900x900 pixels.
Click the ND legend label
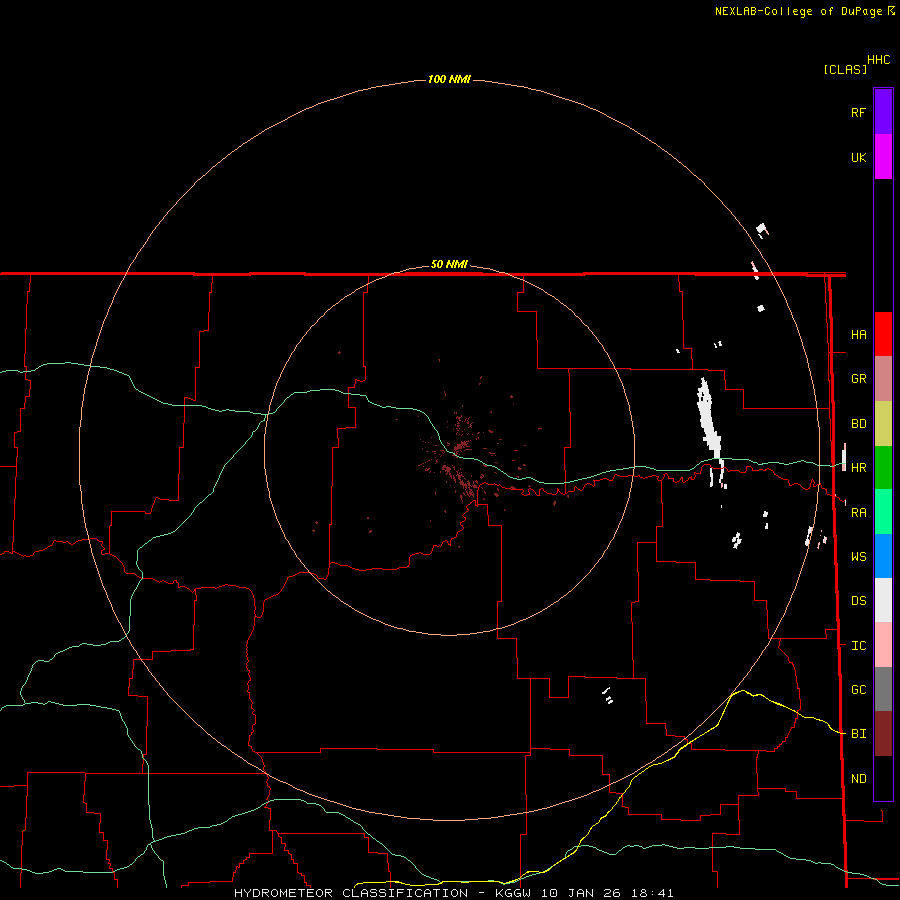(858, 778)
